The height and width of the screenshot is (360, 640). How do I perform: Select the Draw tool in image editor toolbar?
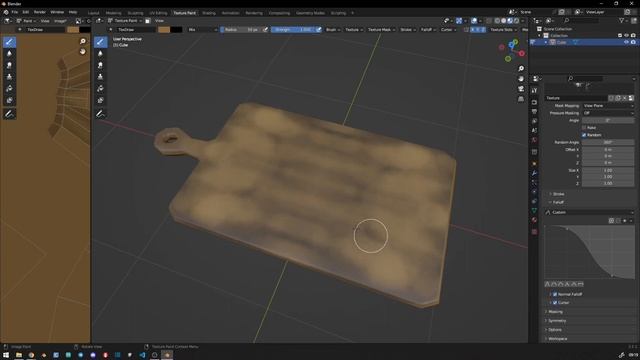pos(9,42)
